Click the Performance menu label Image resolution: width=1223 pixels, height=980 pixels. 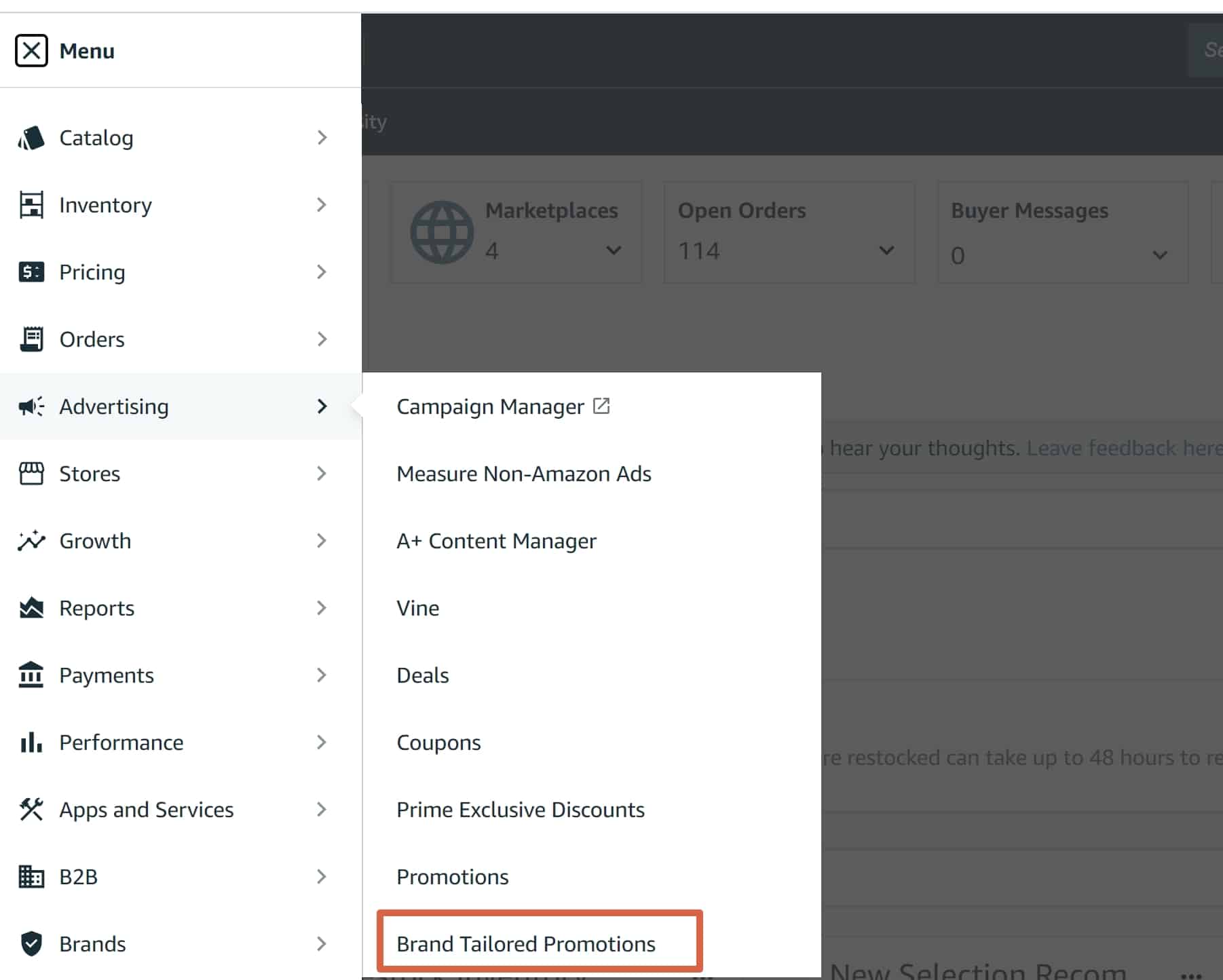pyautogui.click(x=121, y=742)
